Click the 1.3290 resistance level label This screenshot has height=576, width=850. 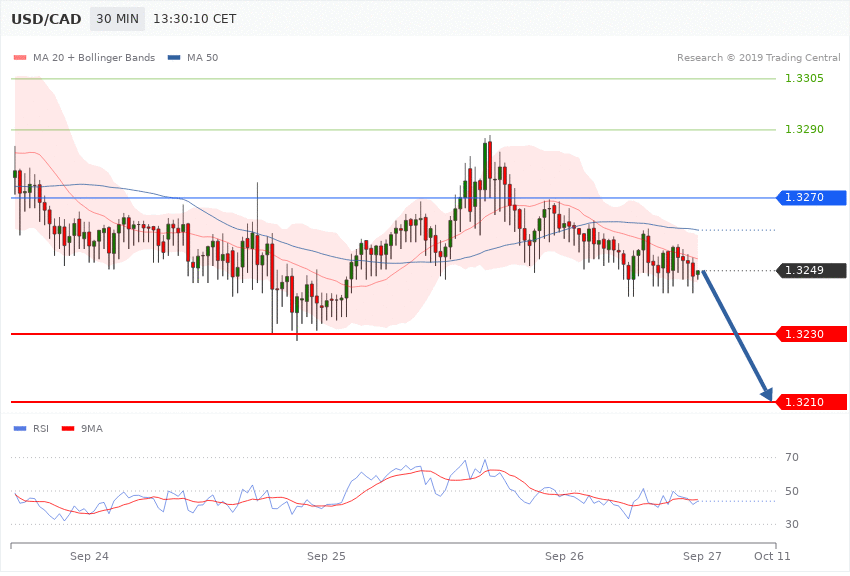click(804, 130)
